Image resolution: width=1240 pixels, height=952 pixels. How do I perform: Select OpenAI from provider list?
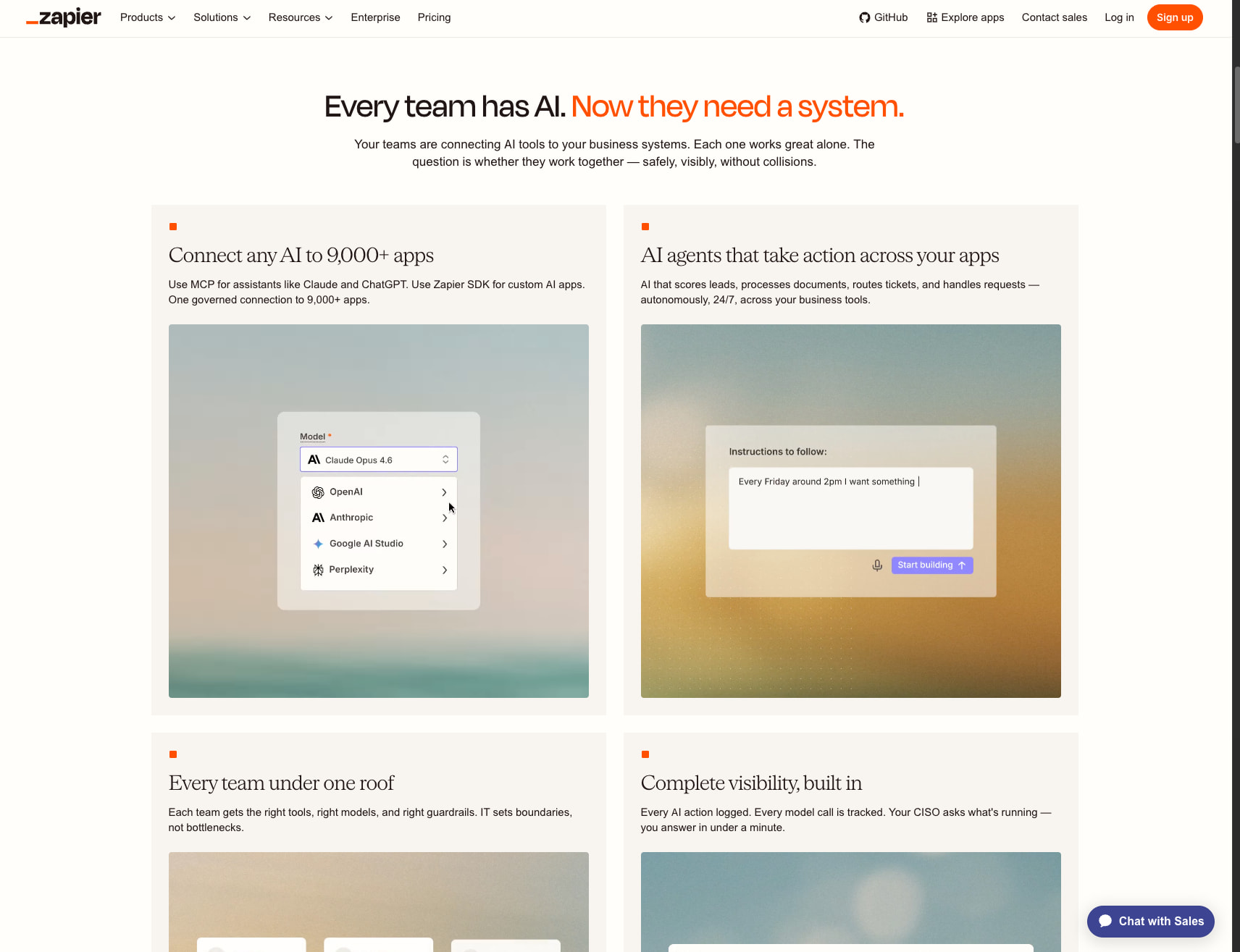coord(379,492)
